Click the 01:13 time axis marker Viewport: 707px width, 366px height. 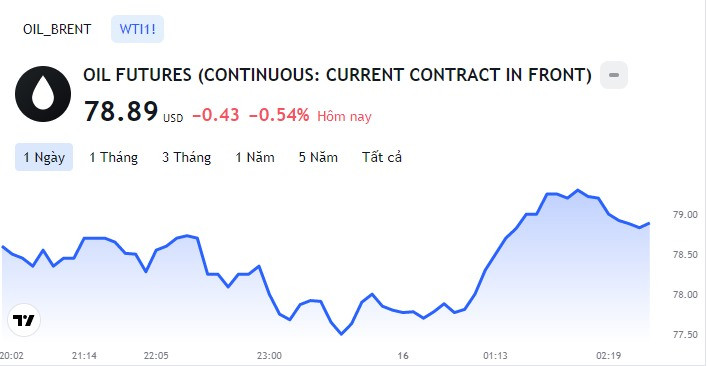pos(496,356)
